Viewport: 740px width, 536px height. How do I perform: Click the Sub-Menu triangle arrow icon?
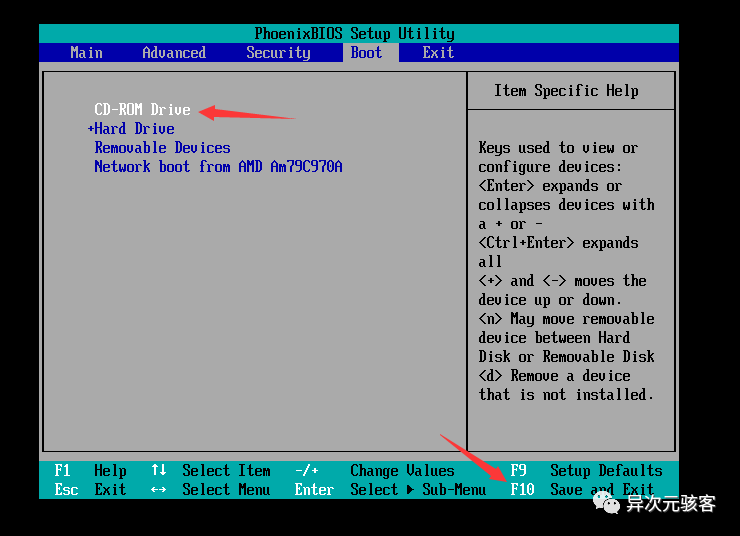click(410, 490)
